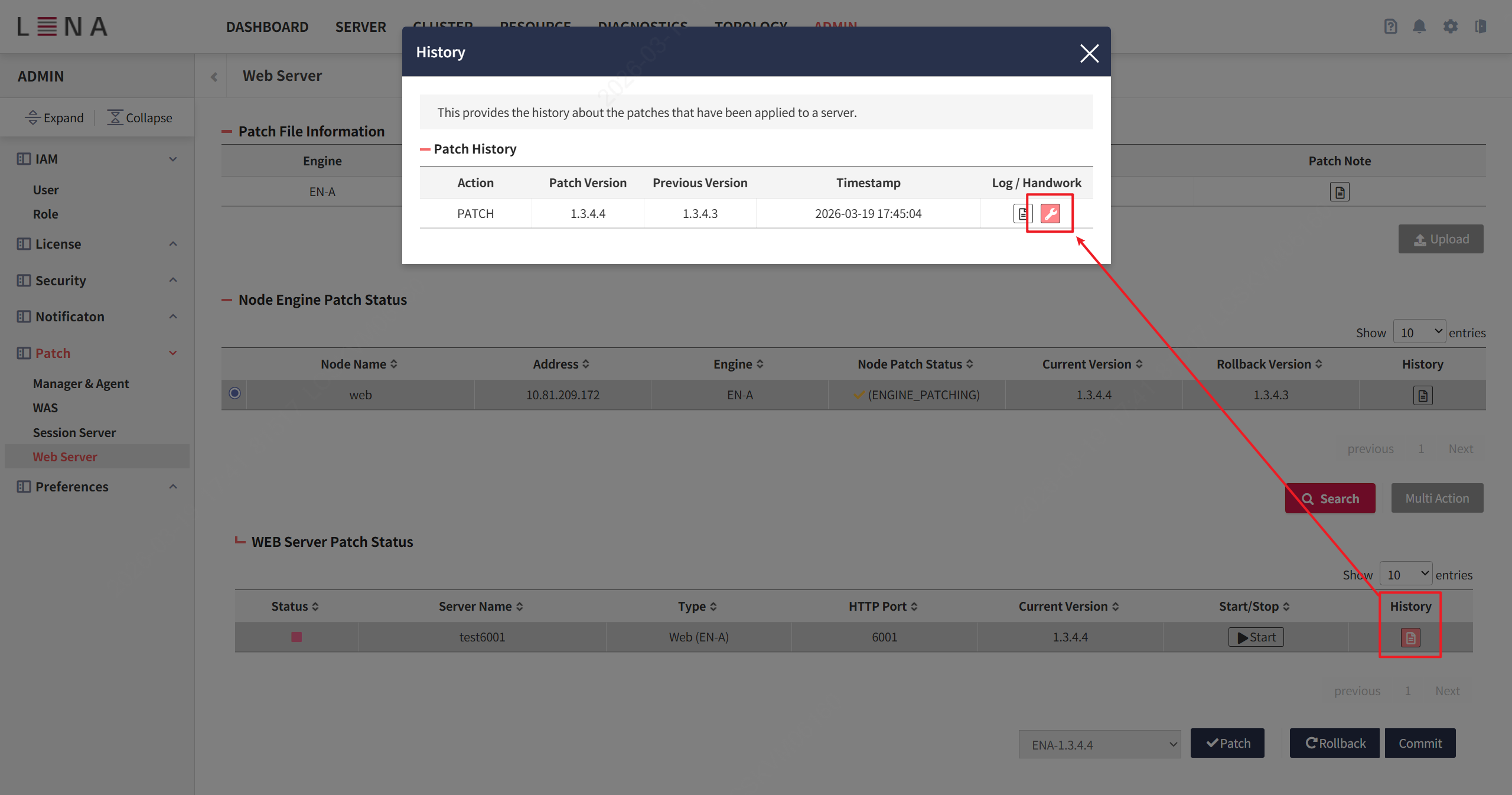Collapse the IAM section chevron

pyautogui.click(x=173, y=159)
